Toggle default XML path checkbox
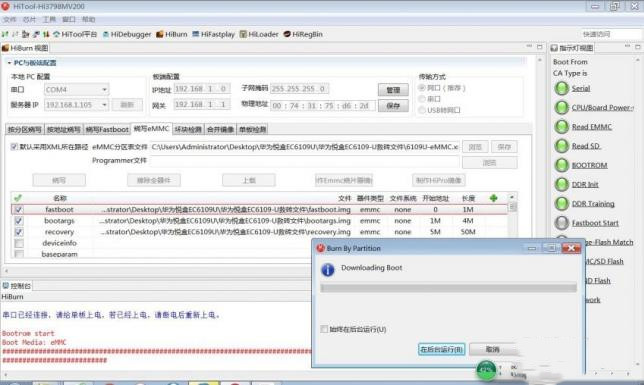The height and width of the screenshot is (385, 644). tap(14, 147)
